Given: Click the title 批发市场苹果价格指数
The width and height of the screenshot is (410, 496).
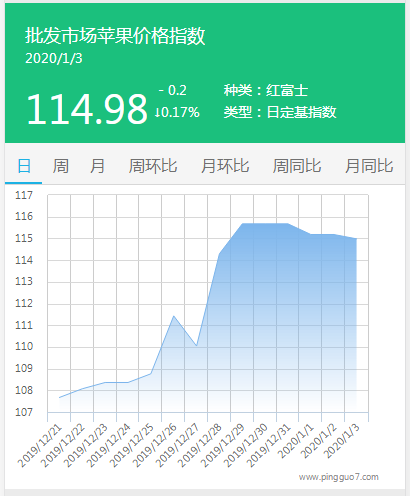Looking at the screenshot, I should click(115, 36).
